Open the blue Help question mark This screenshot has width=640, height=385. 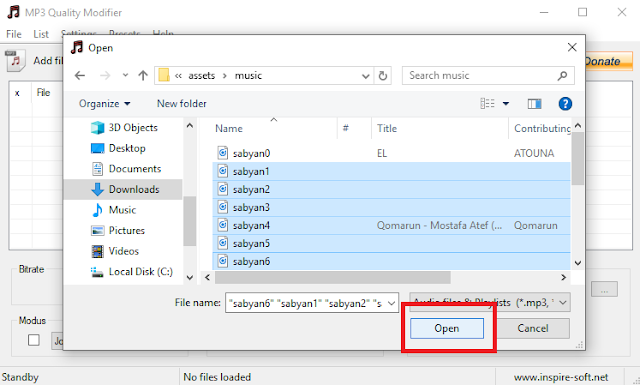pyautogui.click(x=565, y=104)
